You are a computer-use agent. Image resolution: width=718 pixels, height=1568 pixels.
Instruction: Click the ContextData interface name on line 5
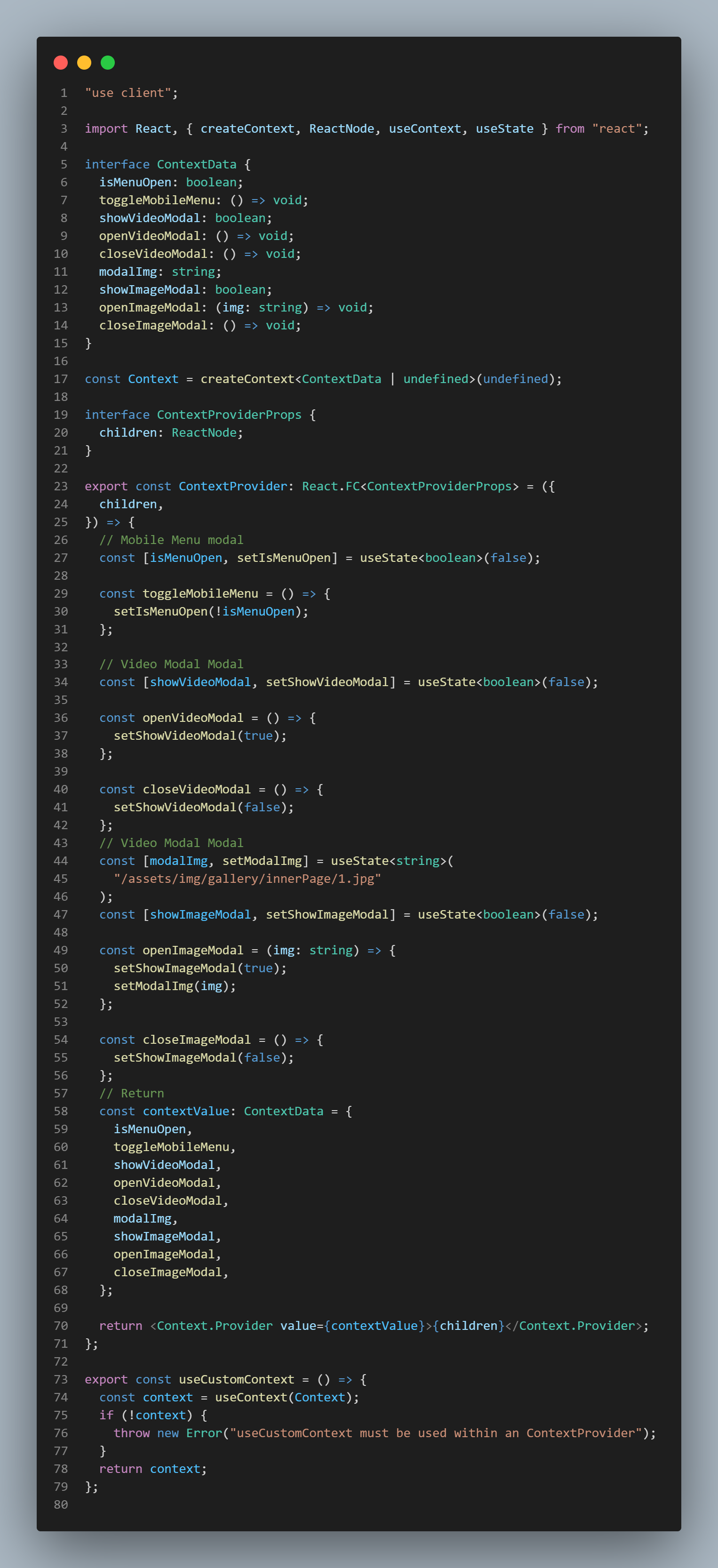click(197, 164)
